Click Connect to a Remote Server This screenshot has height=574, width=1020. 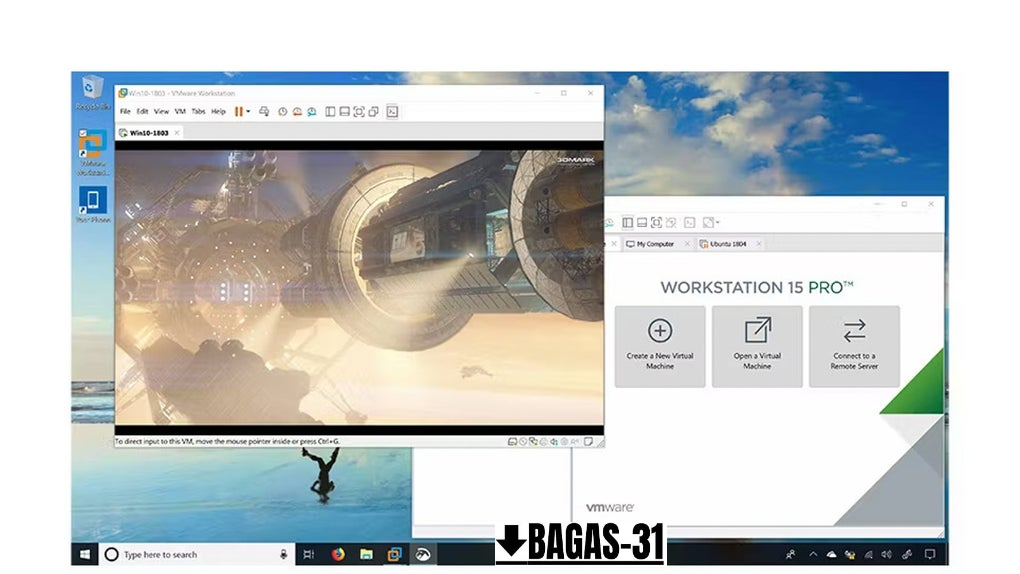(854, 346)
